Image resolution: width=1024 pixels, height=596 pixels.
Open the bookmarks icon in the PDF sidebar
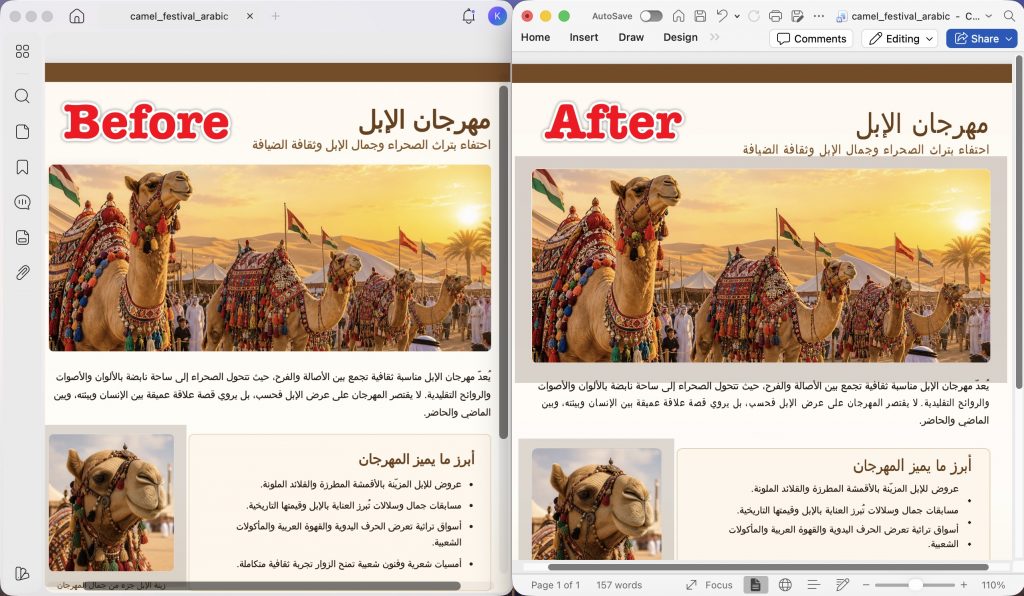pyautogui.click(x=22, y=167)
